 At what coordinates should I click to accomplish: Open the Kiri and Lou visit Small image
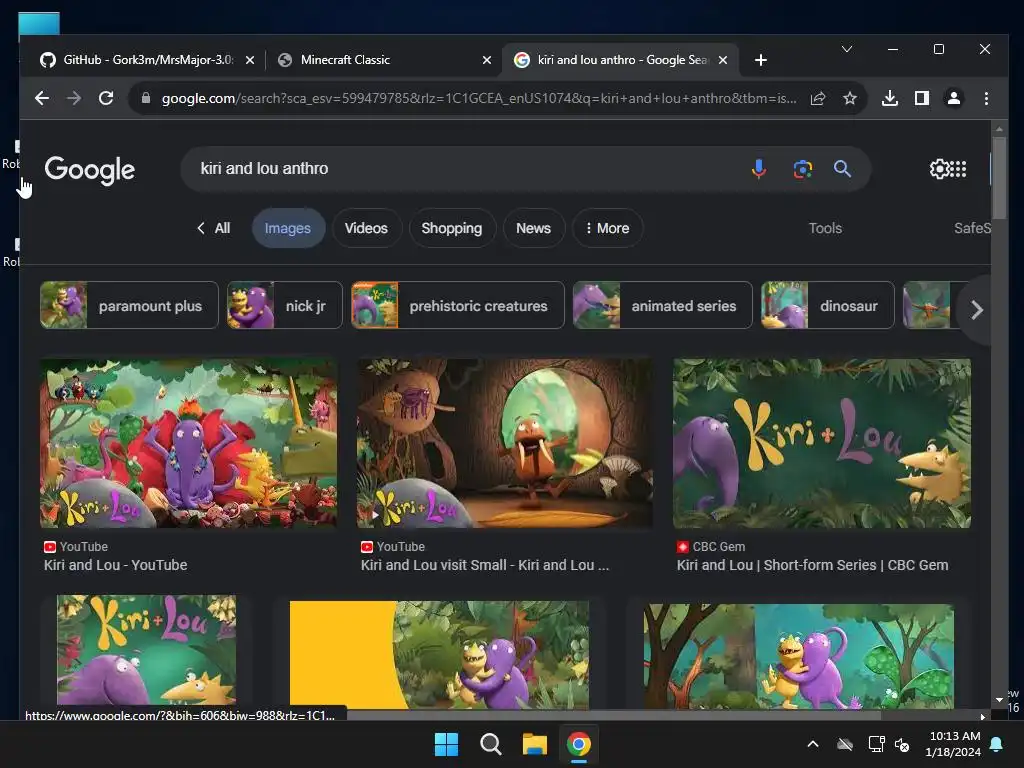click(505, 443)
